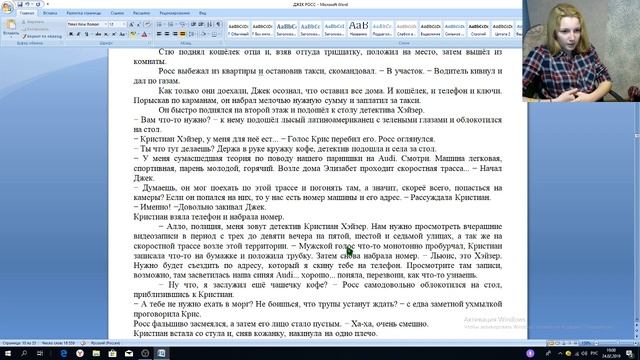The width and height of the screenshot is (640, 360).
Task: Open the Times New Roman font dropdown
Action: pos(105,24)
